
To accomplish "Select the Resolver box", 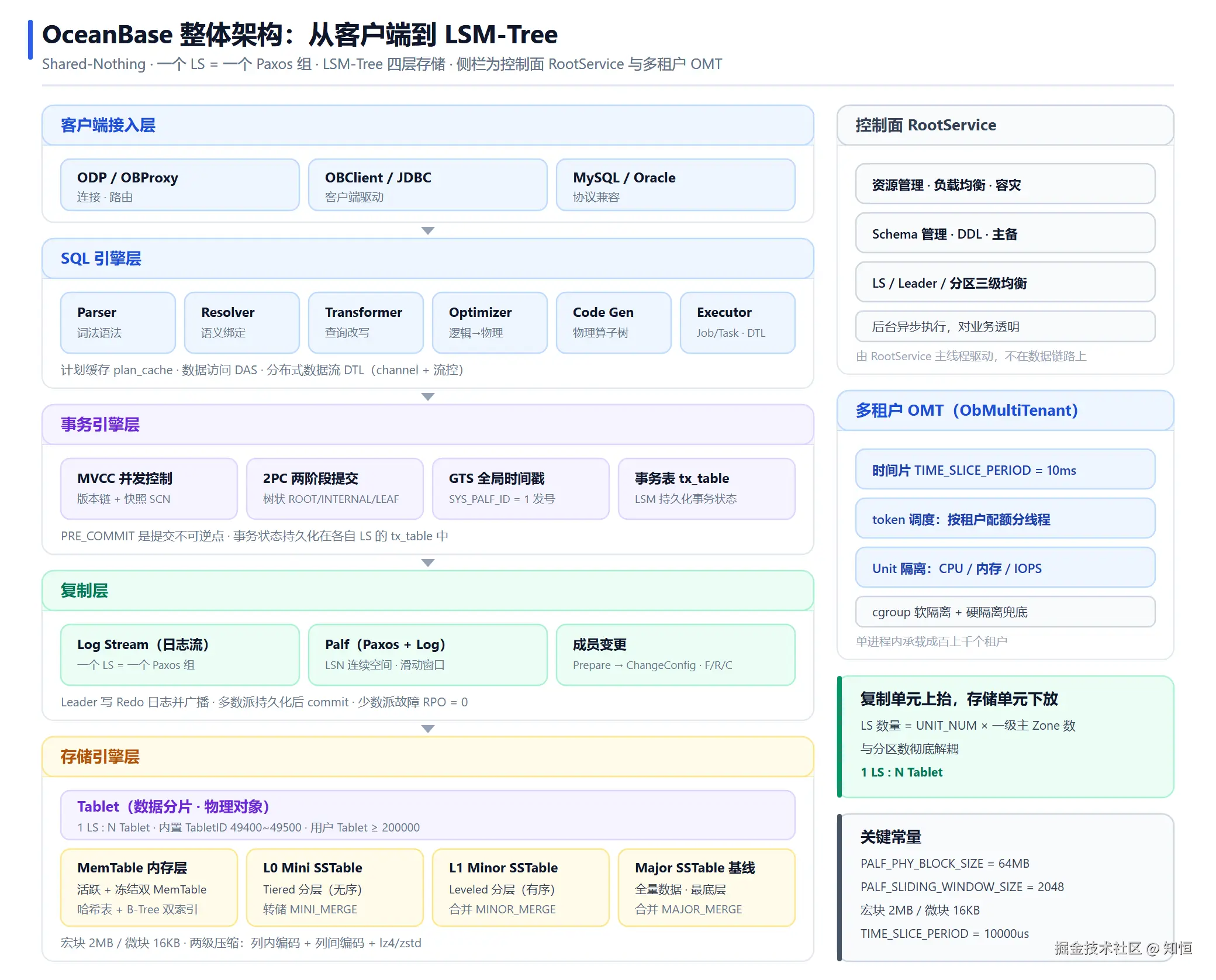I will [242, 323].
